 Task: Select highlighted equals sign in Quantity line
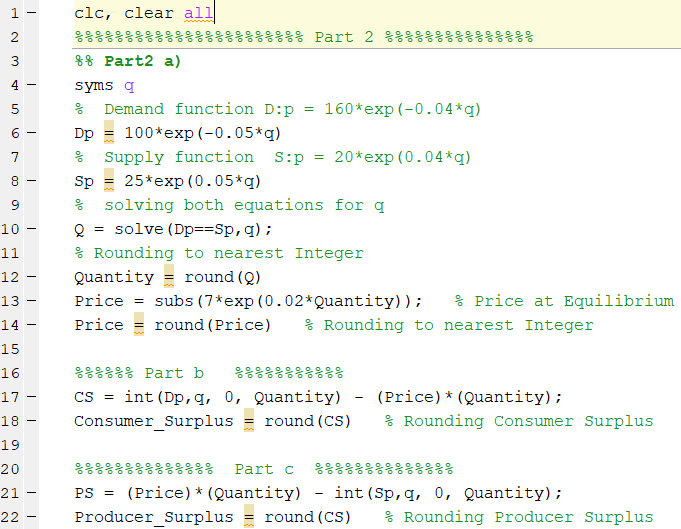169,277
